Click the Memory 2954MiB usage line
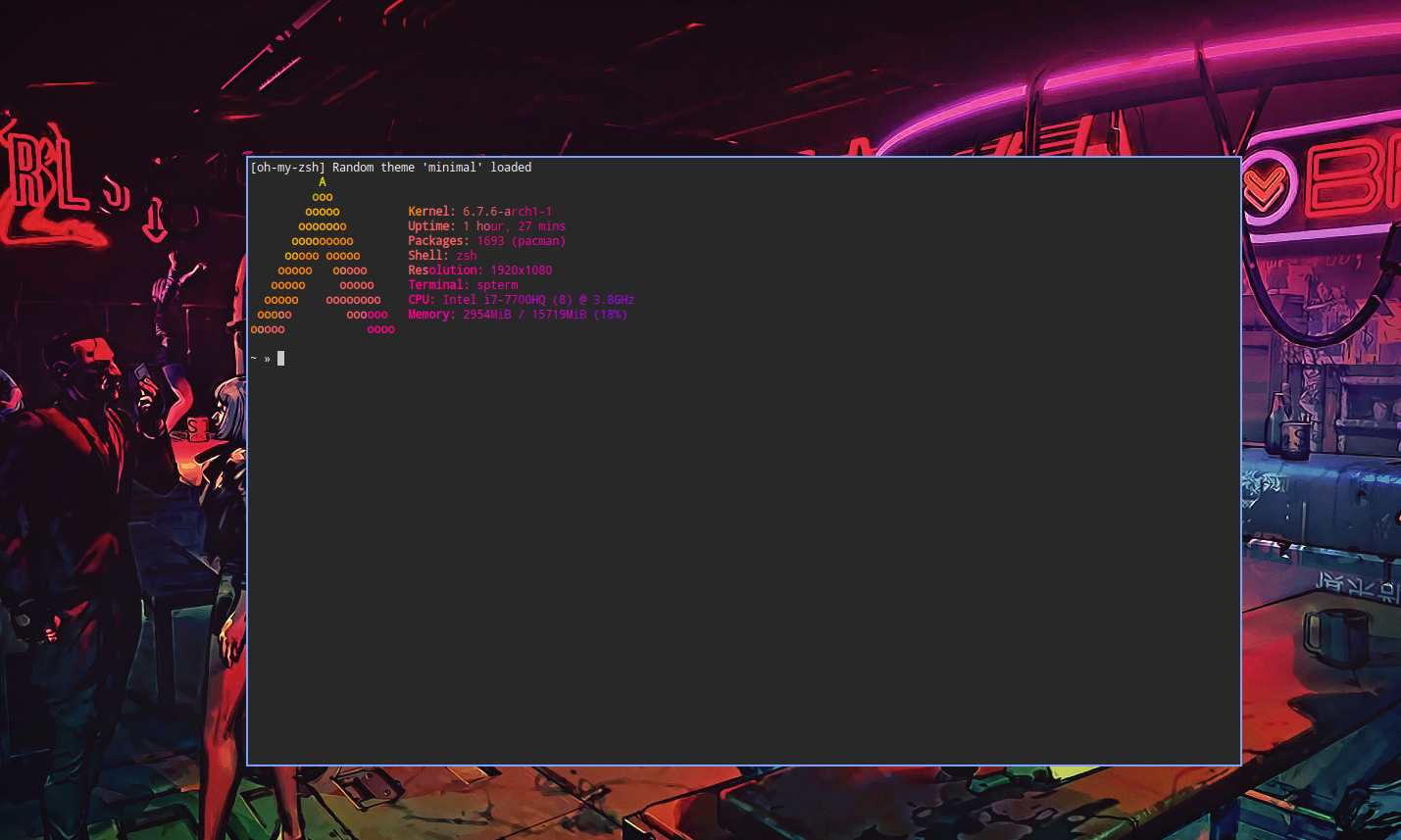 (518, 315)
